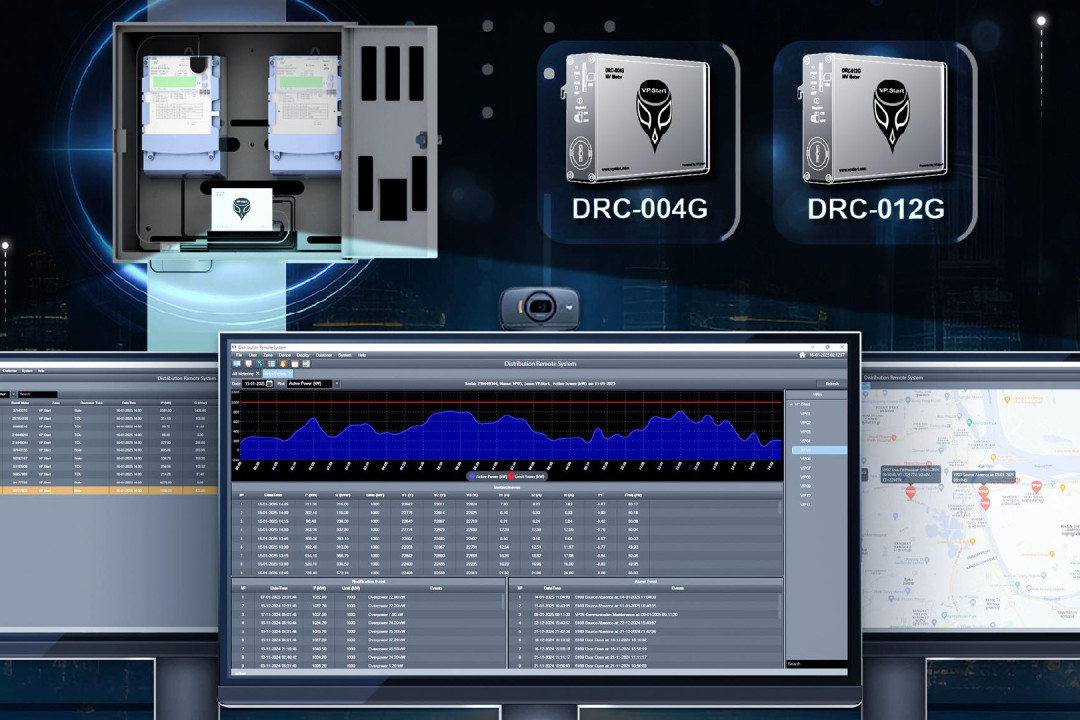Open the System menu

coord(345,355)
